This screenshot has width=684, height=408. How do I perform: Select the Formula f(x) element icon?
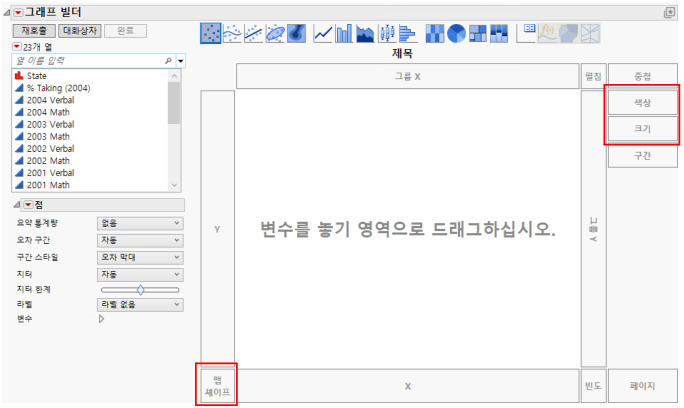click(547, 34)
